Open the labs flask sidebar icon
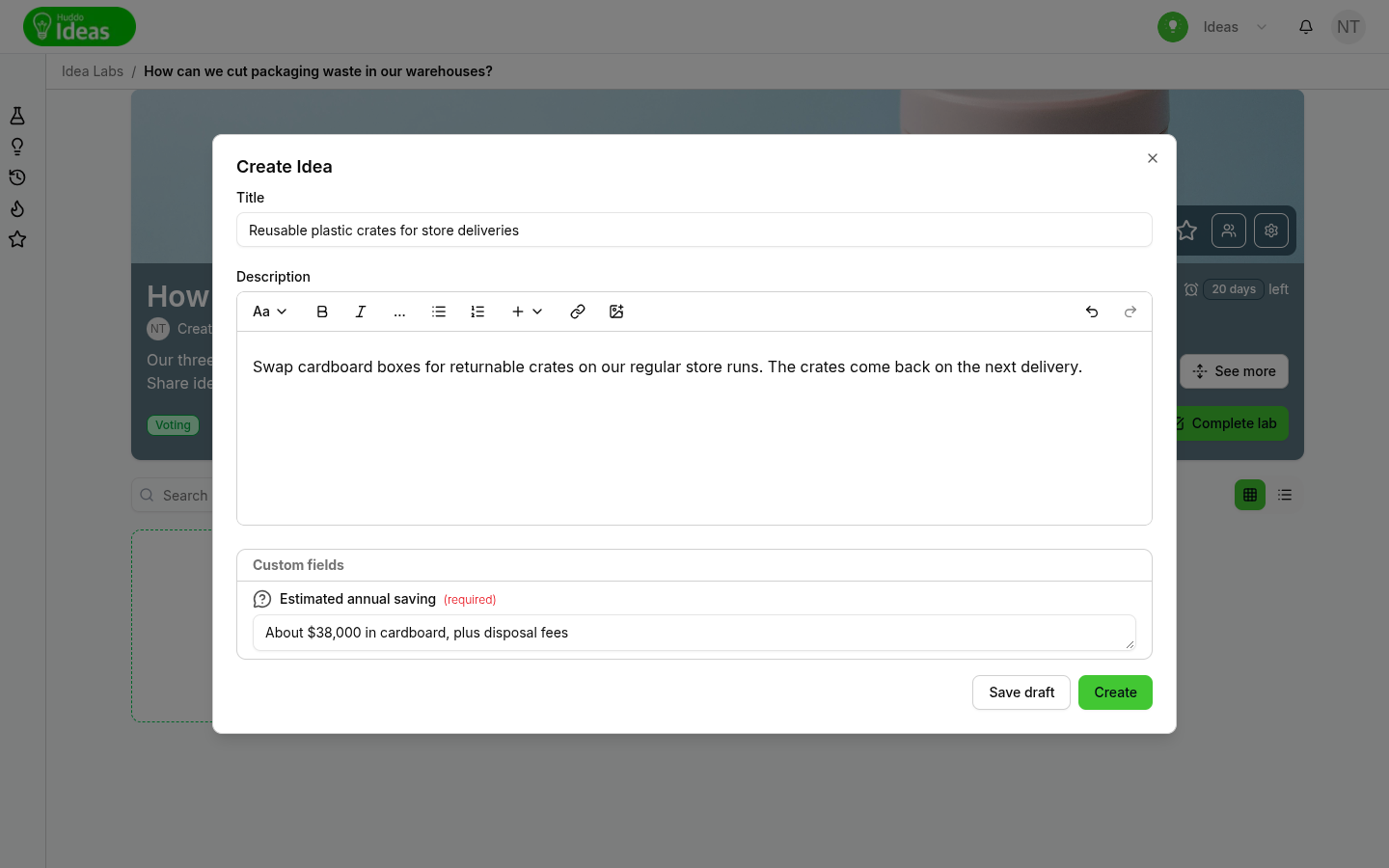 (17, 116)
